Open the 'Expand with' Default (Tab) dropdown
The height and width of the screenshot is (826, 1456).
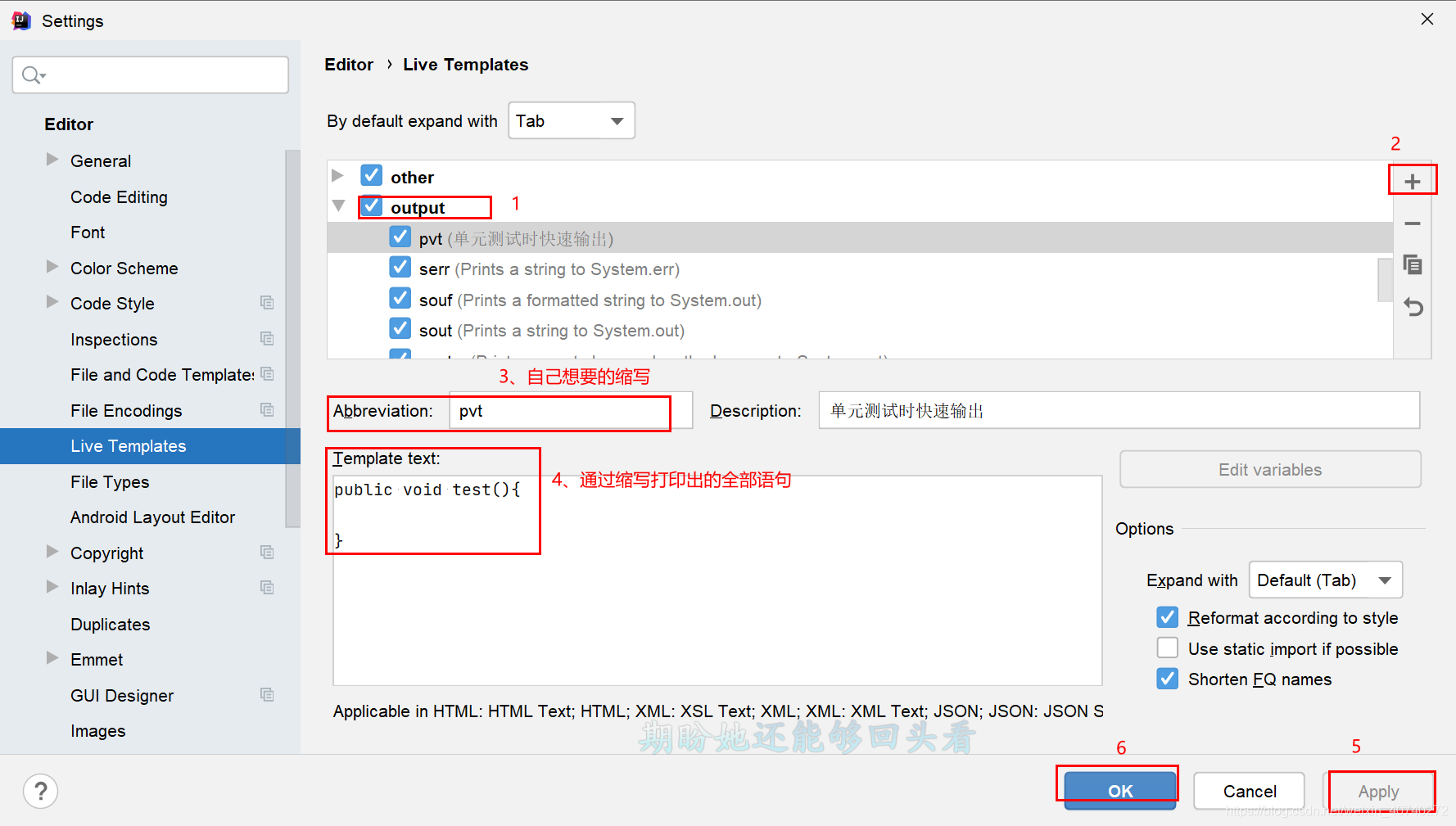click(x=1326, y=580)
